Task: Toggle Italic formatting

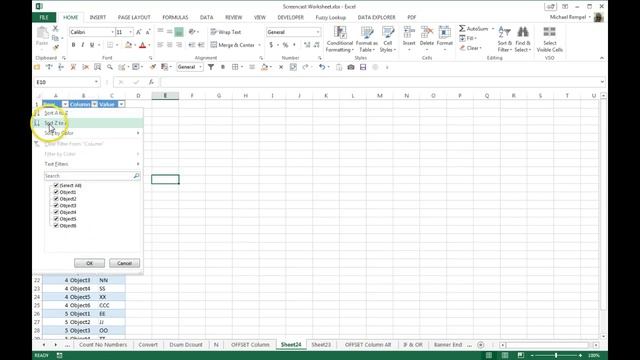Action: tap(83, 45)
